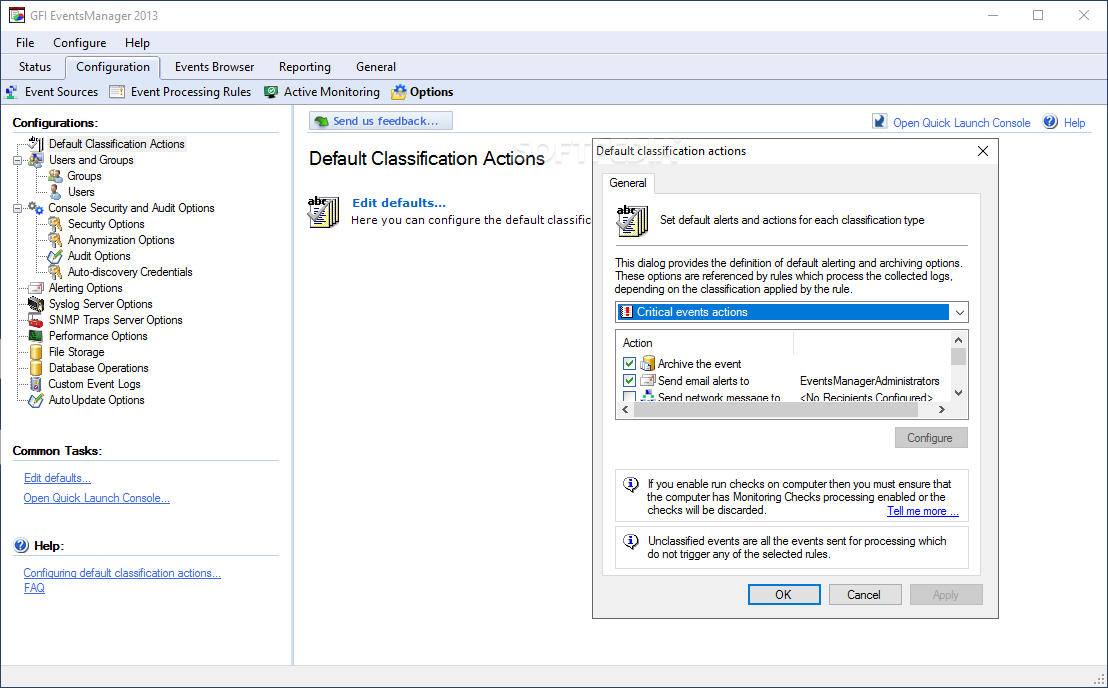1108x688 pixels.
Task: Click the OK button in dialog
Action: coord(784,595)
